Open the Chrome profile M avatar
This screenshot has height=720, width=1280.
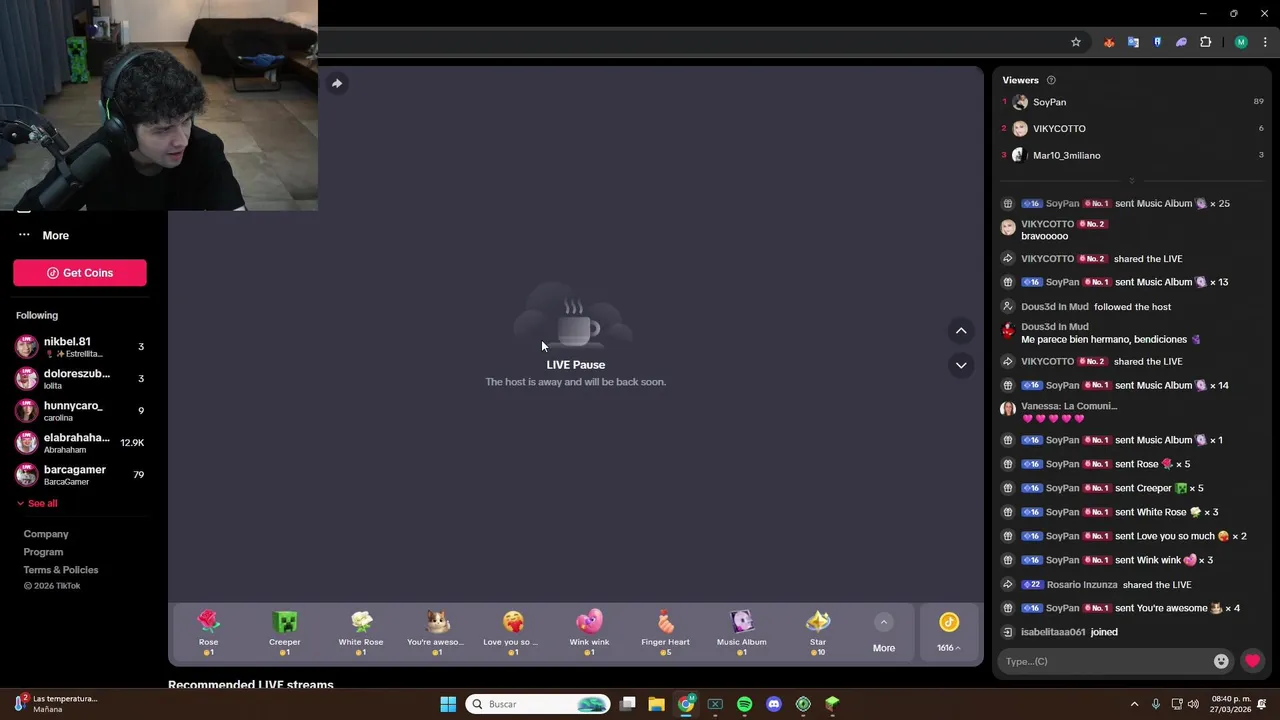1241,42
